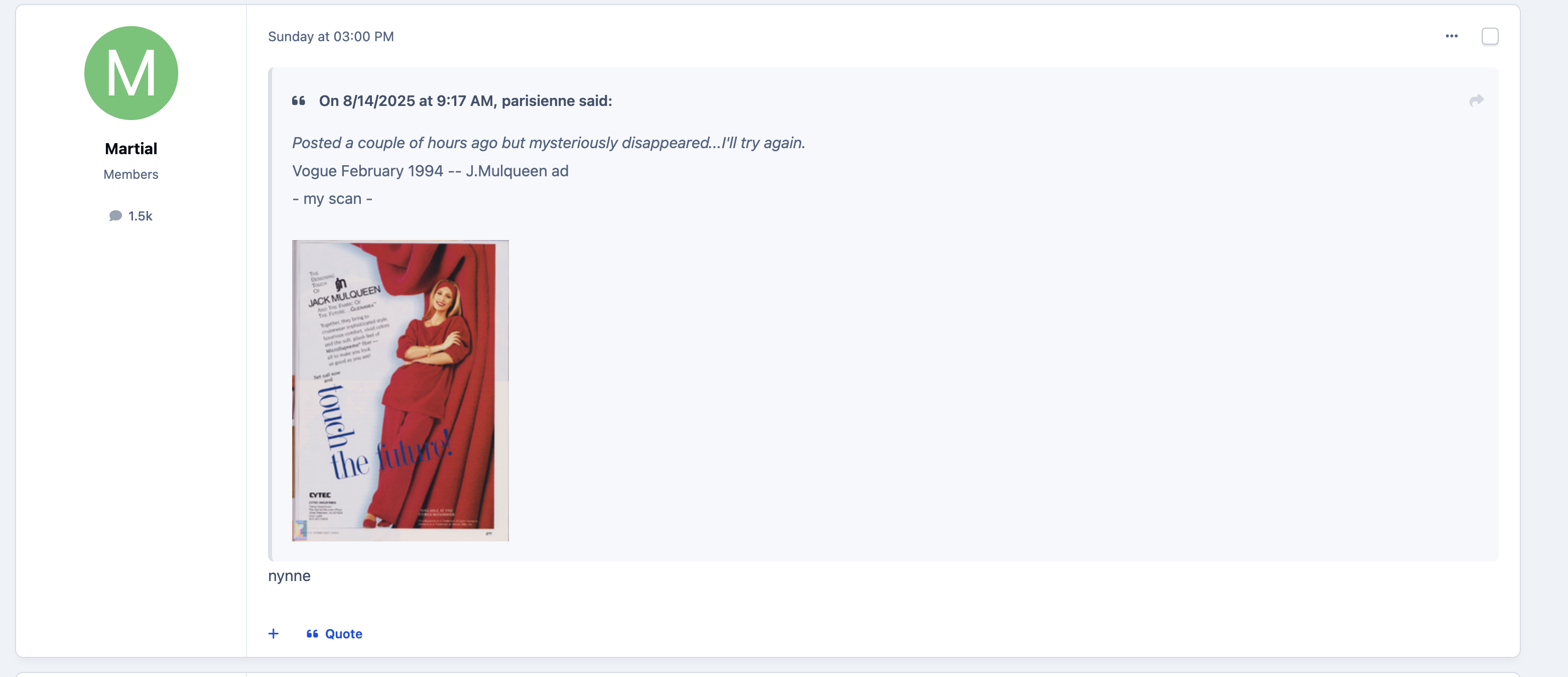Click the parisienne said quote header
1568x677 pixels.
click(x=465, y=100)
